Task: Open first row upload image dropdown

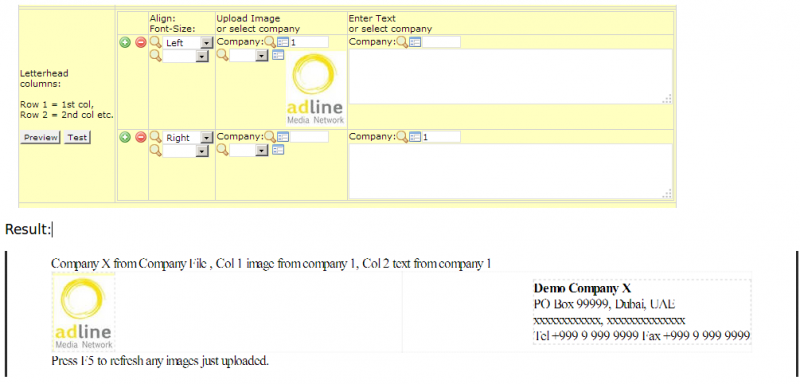Action: [249, 55]
